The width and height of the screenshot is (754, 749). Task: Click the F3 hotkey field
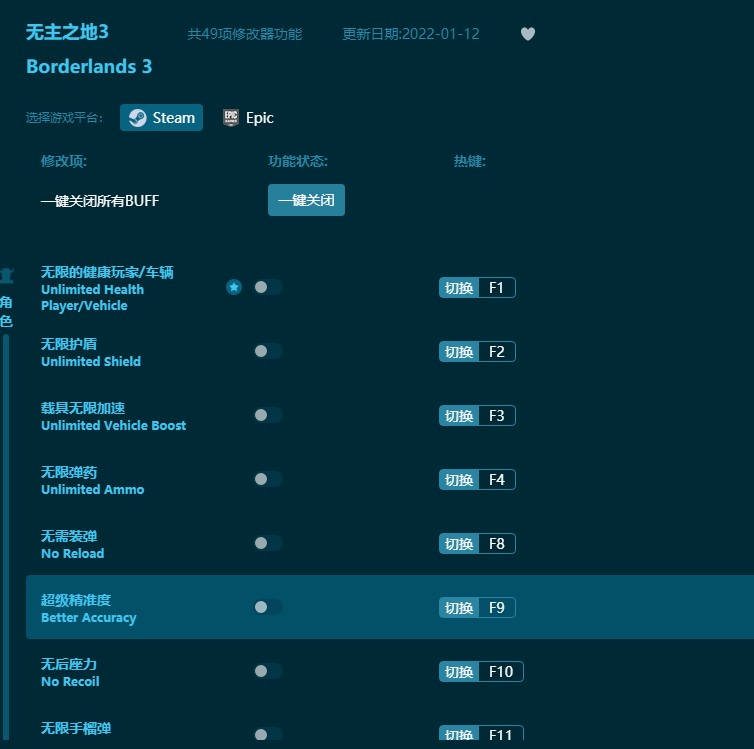coord(497,415)
